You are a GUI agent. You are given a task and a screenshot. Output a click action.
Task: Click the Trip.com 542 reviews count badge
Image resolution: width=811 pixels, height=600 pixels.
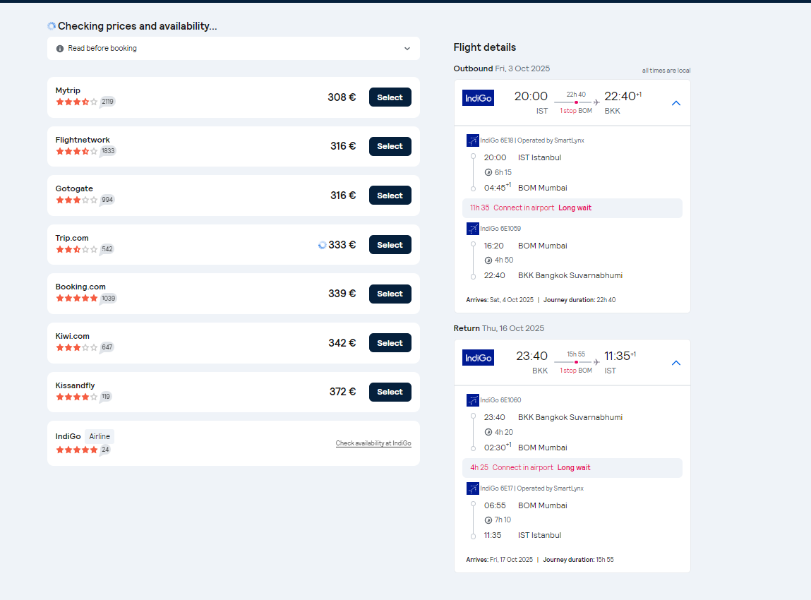coord(107,249)
